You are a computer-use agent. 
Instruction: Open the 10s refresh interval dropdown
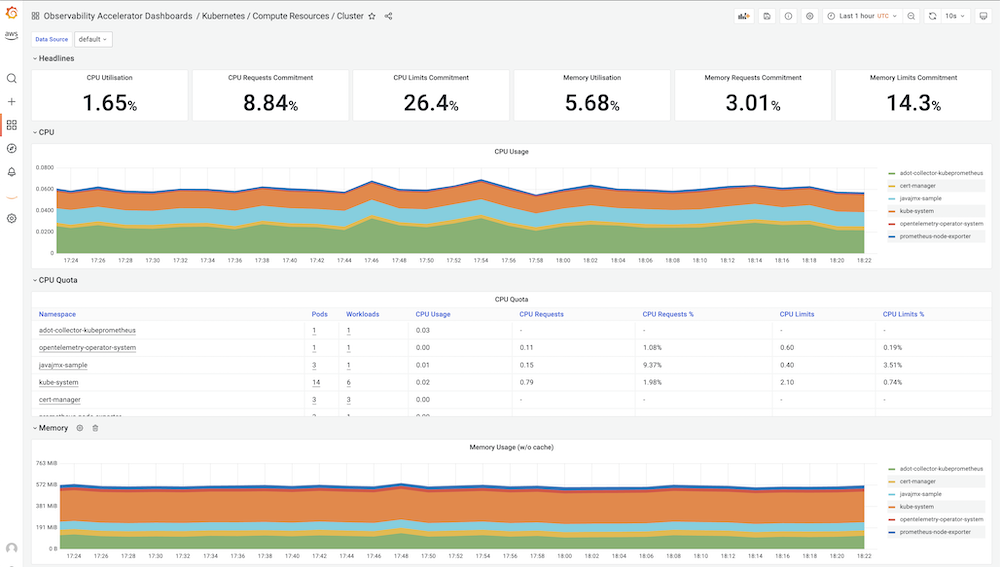point(955,16)
